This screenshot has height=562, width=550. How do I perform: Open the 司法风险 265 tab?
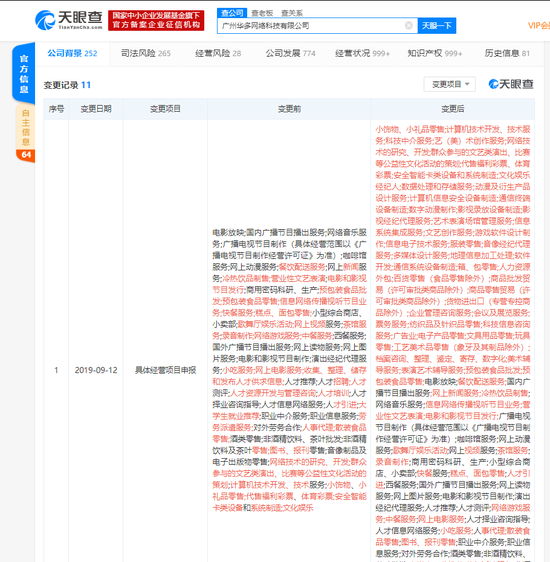coord(145,53)
